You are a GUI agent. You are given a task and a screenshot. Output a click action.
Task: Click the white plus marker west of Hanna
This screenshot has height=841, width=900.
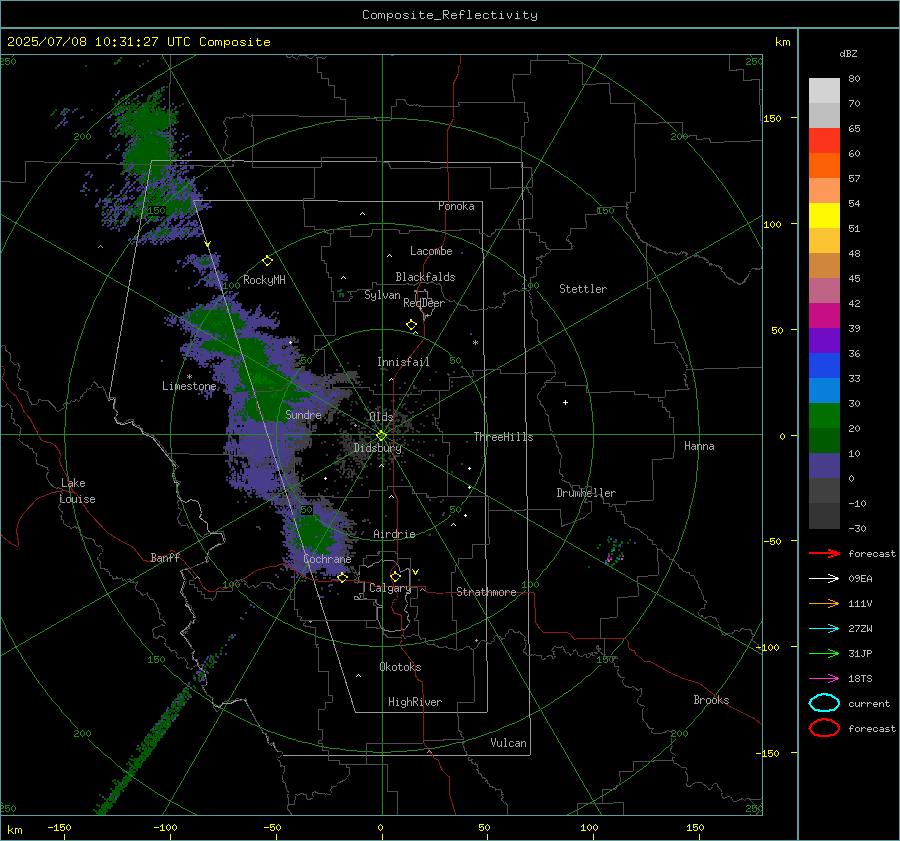565,402
